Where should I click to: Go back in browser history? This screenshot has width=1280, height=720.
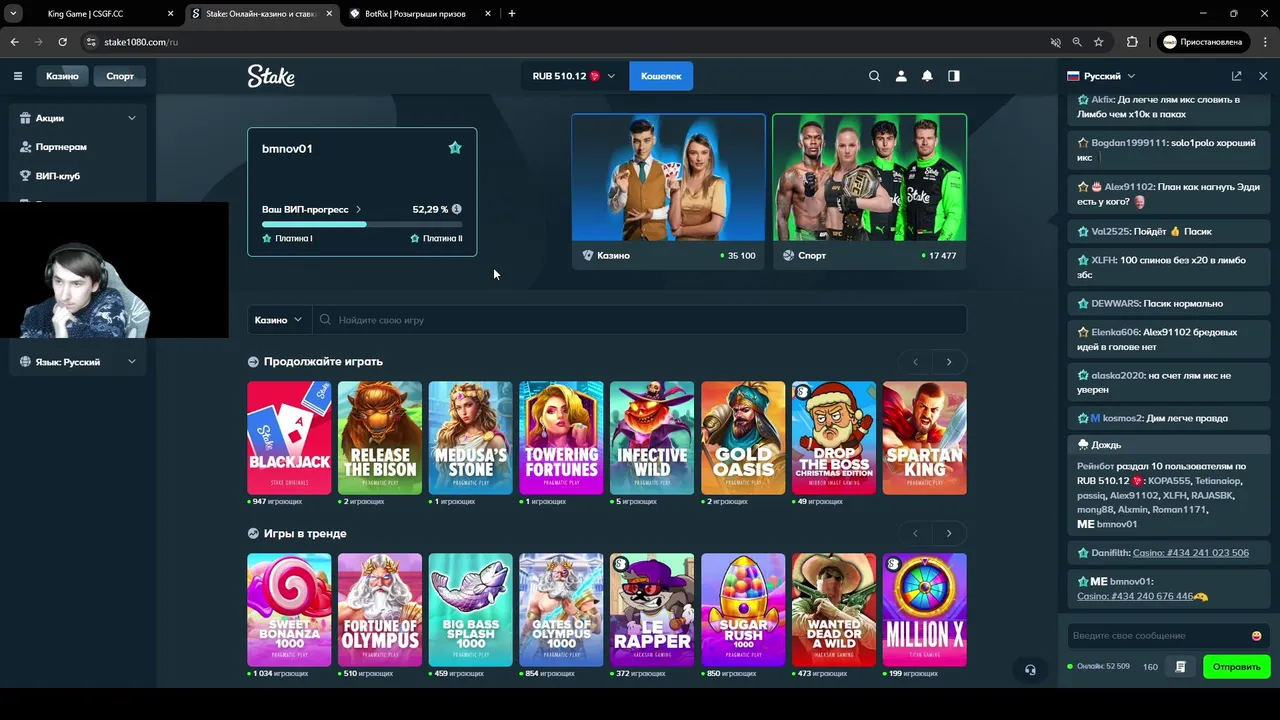[x=15, y=42]
